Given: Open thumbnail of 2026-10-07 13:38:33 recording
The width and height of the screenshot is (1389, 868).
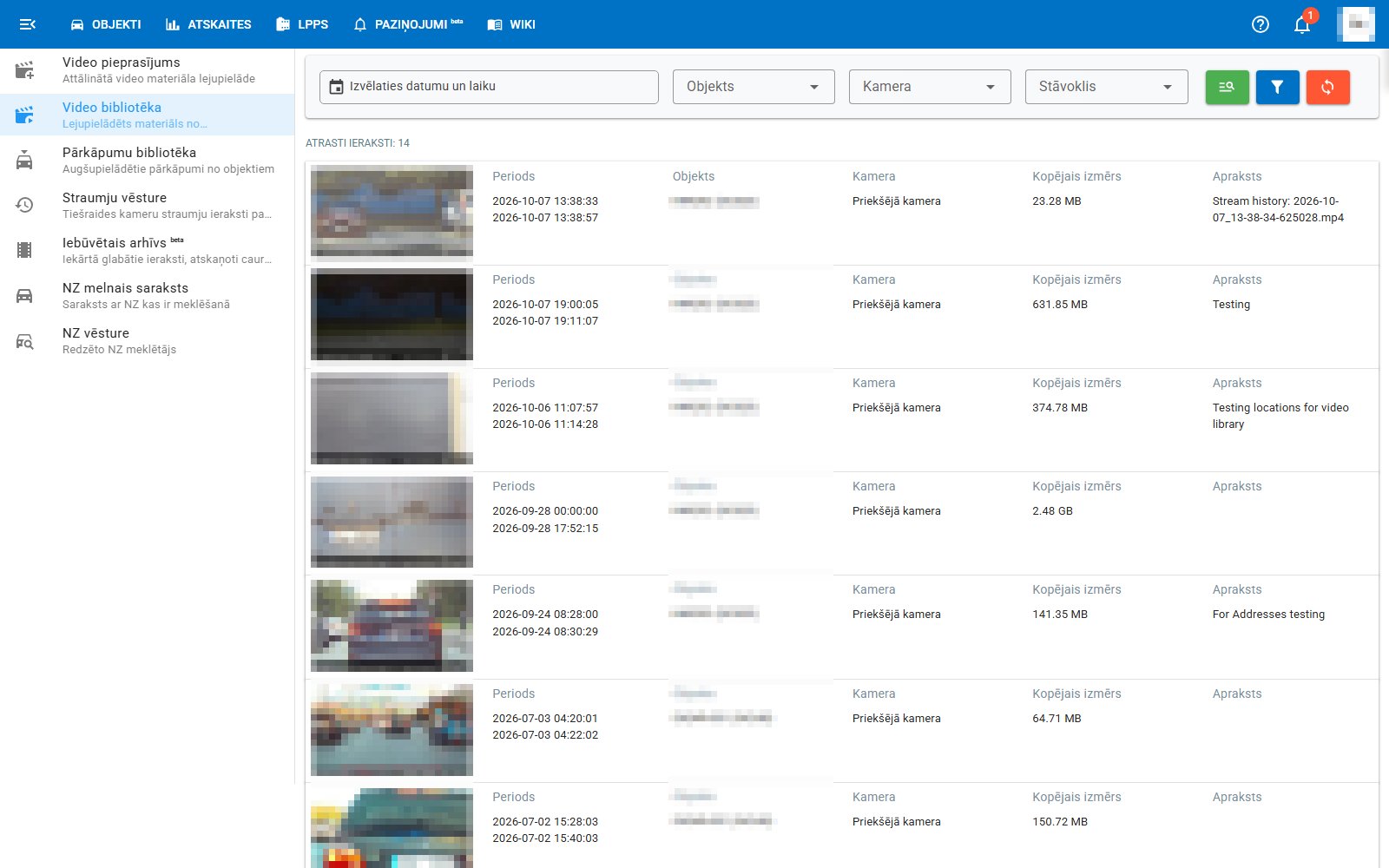Looking at the screenshot, I should pos(392,211).
